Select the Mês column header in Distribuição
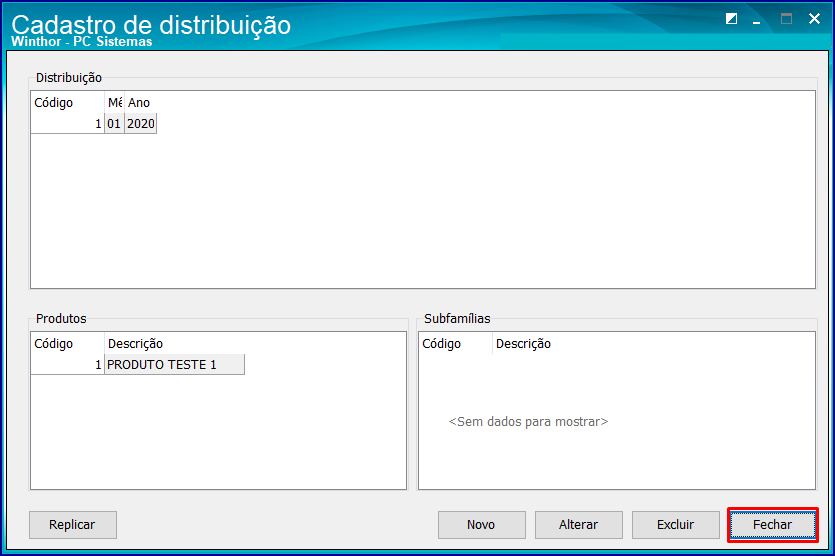The width and height of the screenshot is (835, 556). point(114,103)
